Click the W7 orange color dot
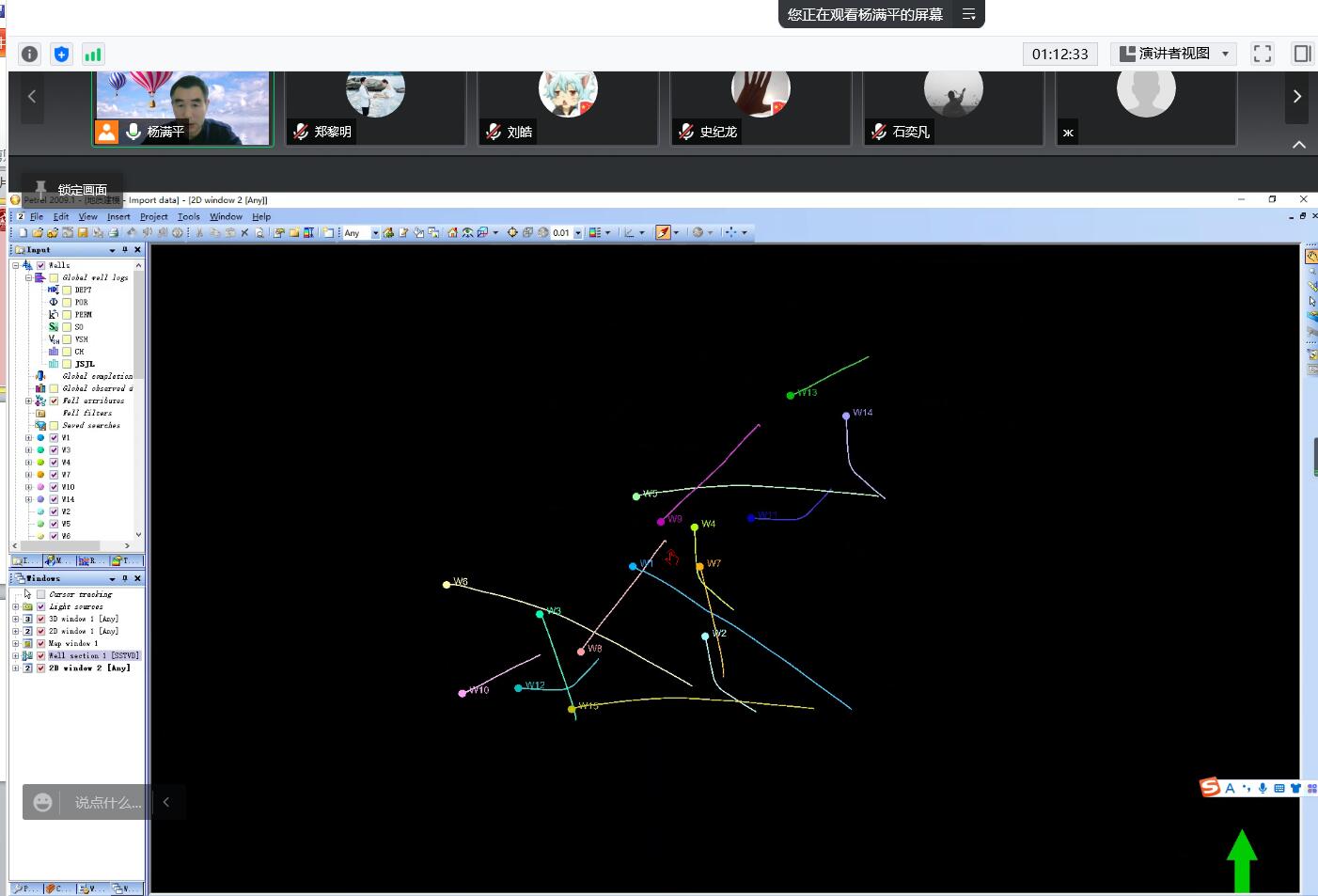The height and width of the screenshot is (896, 1318). [x=40, y=475]
